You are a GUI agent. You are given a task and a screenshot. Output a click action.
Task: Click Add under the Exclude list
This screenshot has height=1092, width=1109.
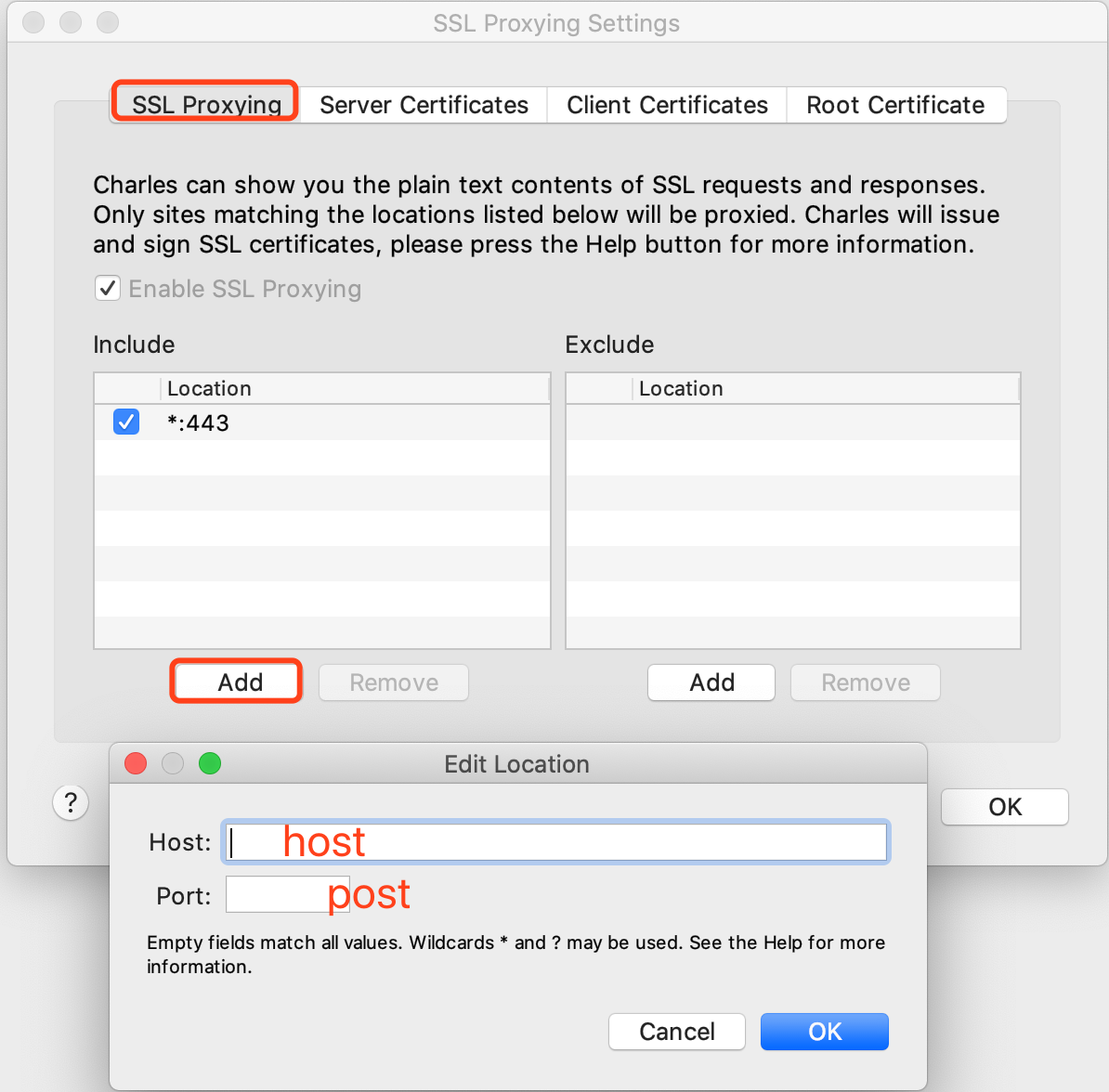(x=711, y=682)
